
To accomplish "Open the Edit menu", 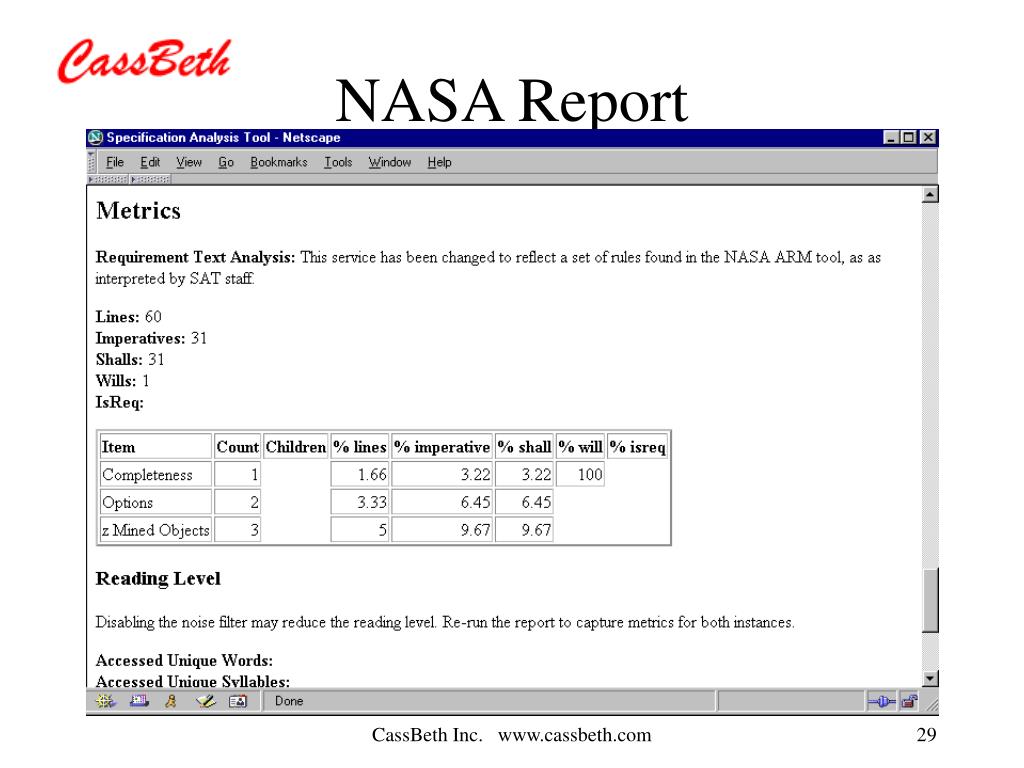I will (150, 162).
